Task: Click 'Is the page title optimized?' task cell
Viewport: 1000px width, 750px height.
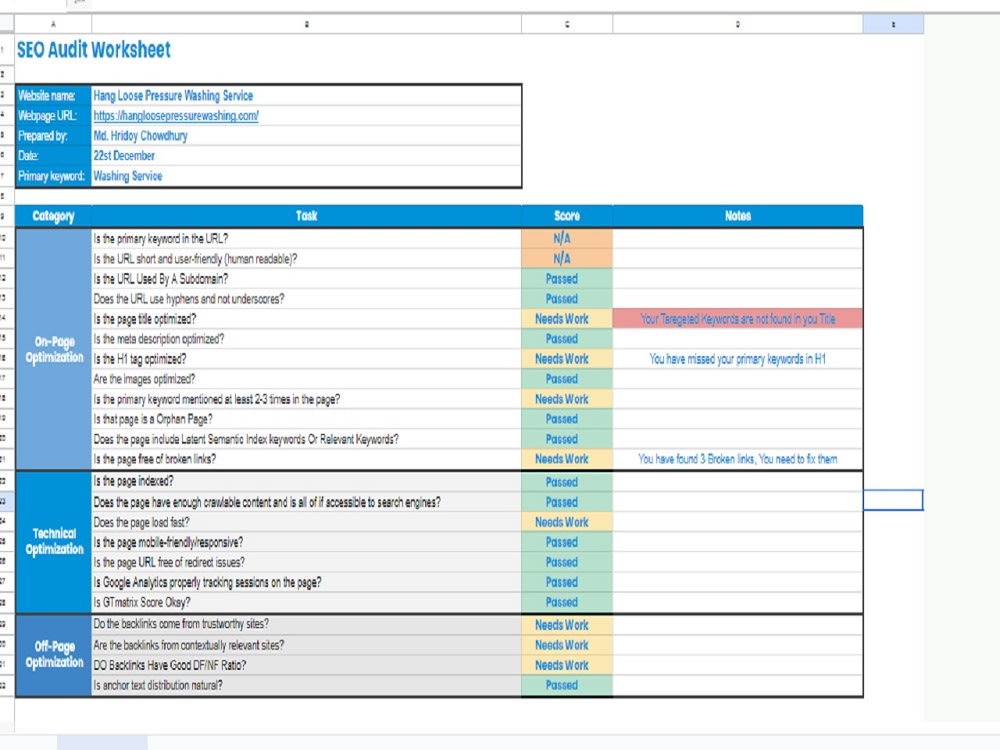Action: (306, 319)
